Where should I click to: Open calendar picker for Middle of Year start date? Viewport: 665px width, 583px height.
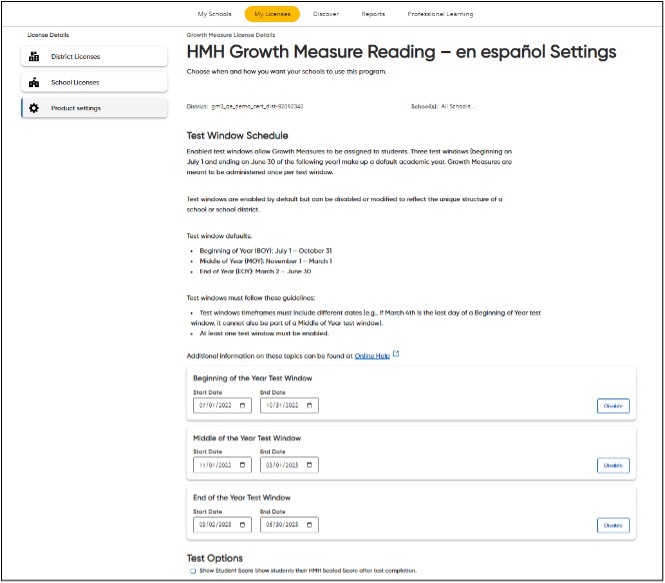[x=243, y=465]
